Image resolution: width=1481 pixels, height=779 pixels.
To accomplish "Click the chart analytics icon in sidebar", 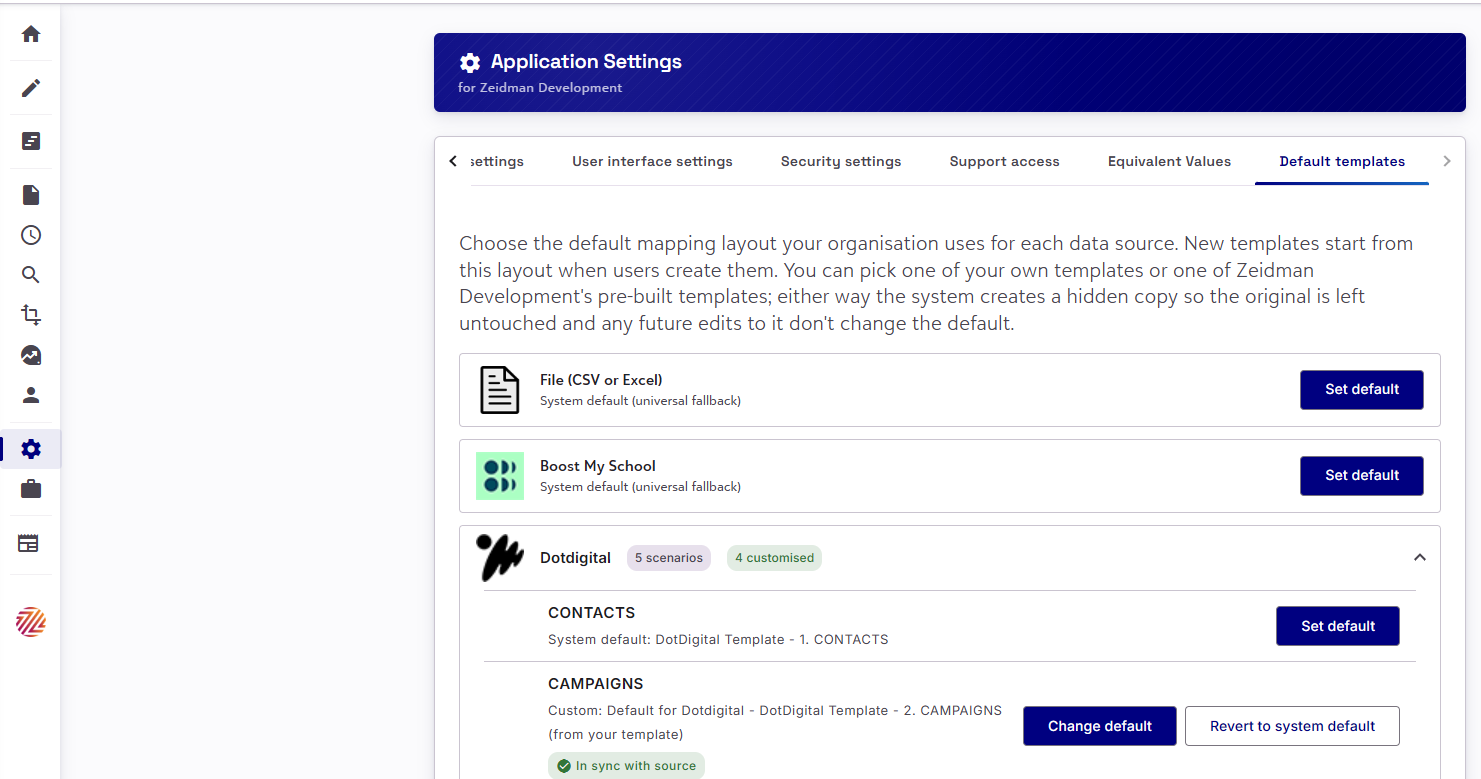I will (x=31, y=355).
